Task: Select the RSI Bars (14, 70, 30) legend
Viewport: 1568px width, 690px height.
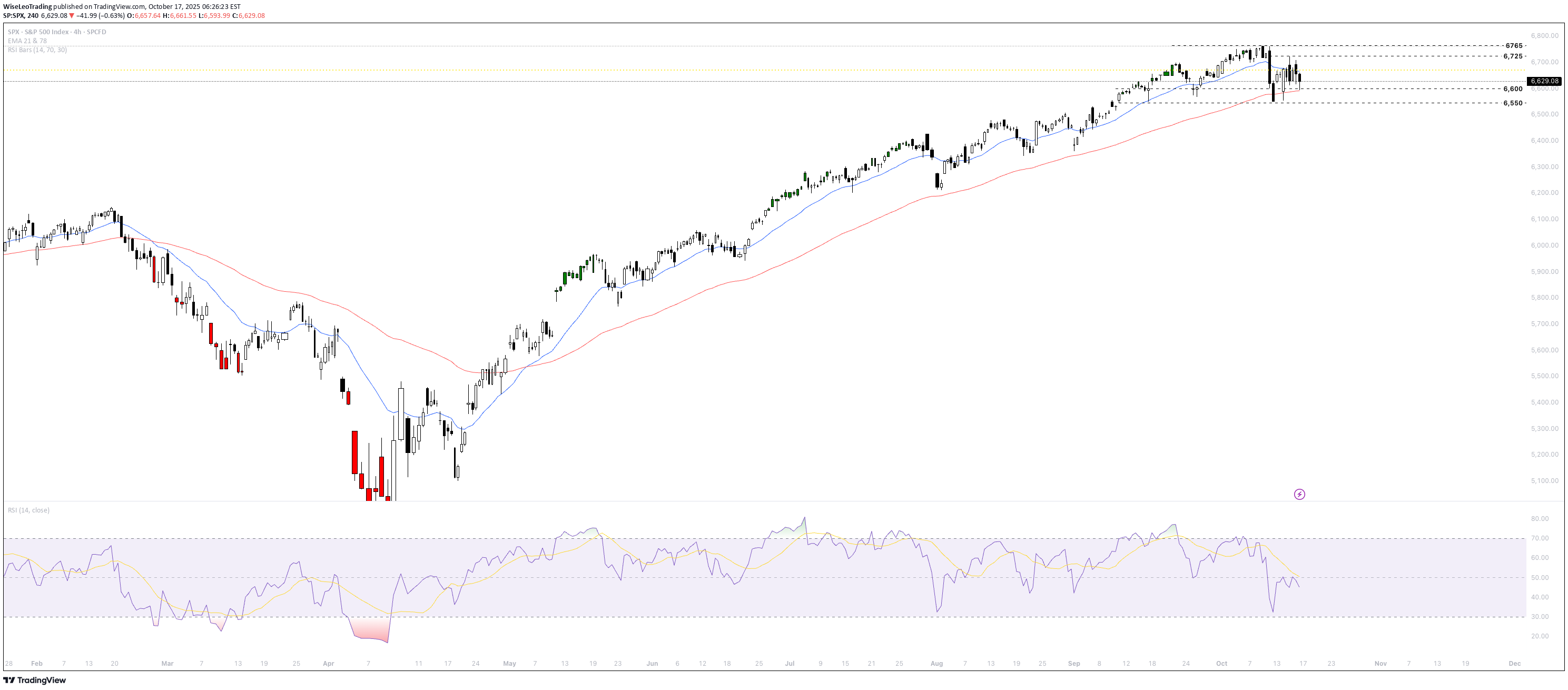Action: click(x=37, y=50)
